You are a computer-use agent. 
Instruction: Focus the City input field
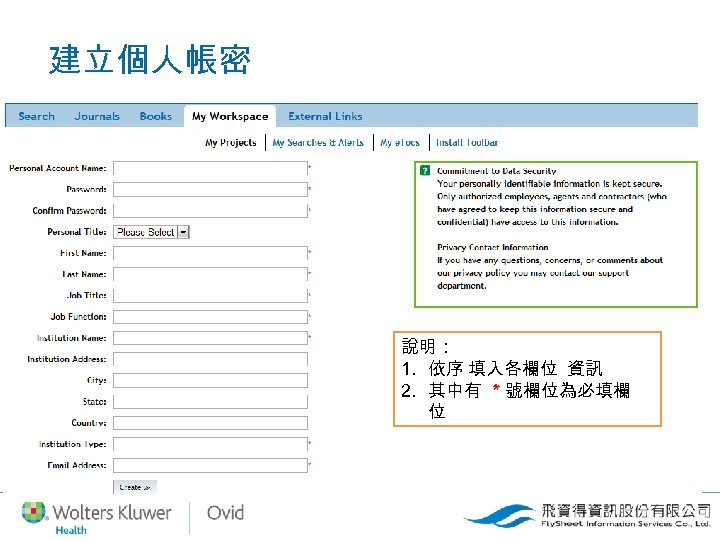point(210,380)
